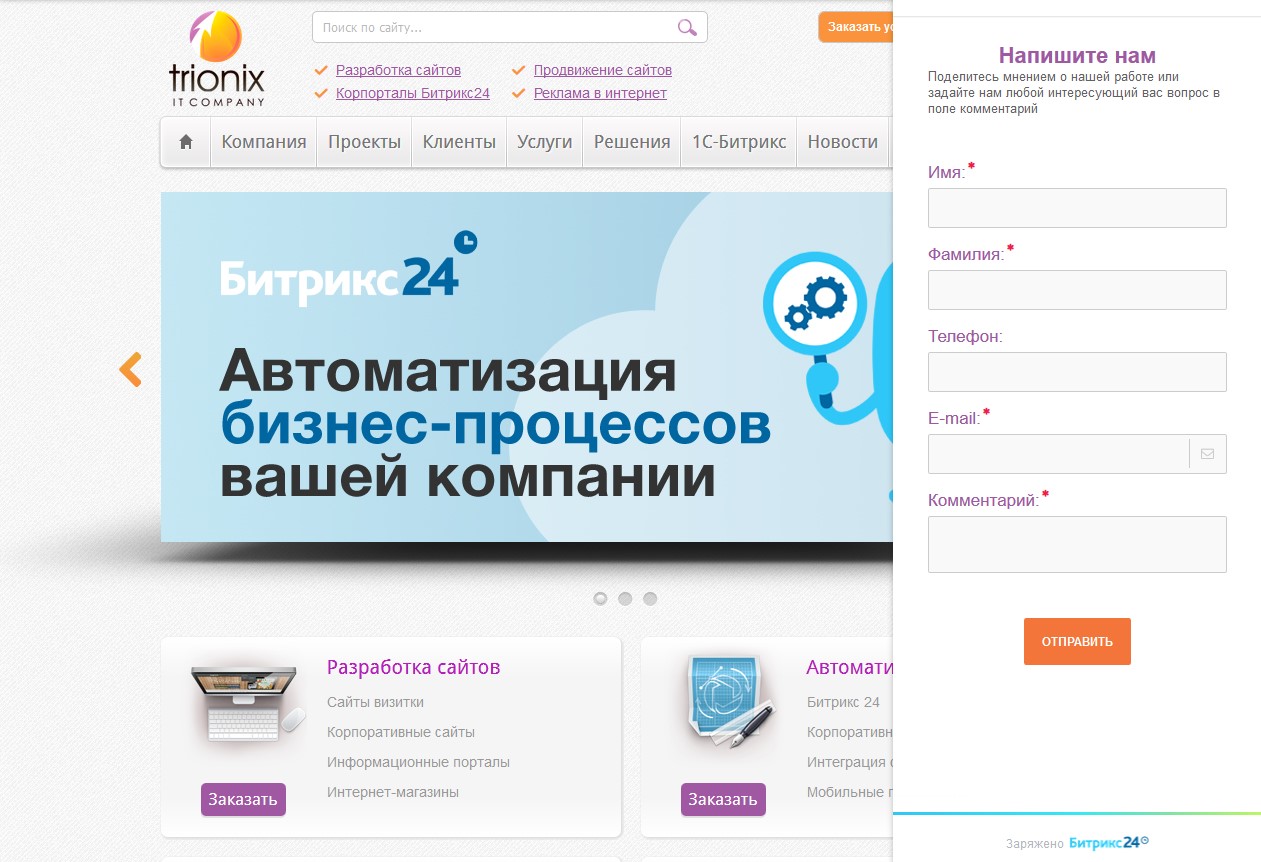Viewport: 1261px width, 862px height.
Task: Focus the Имя input field
Action: [1077, 208]
